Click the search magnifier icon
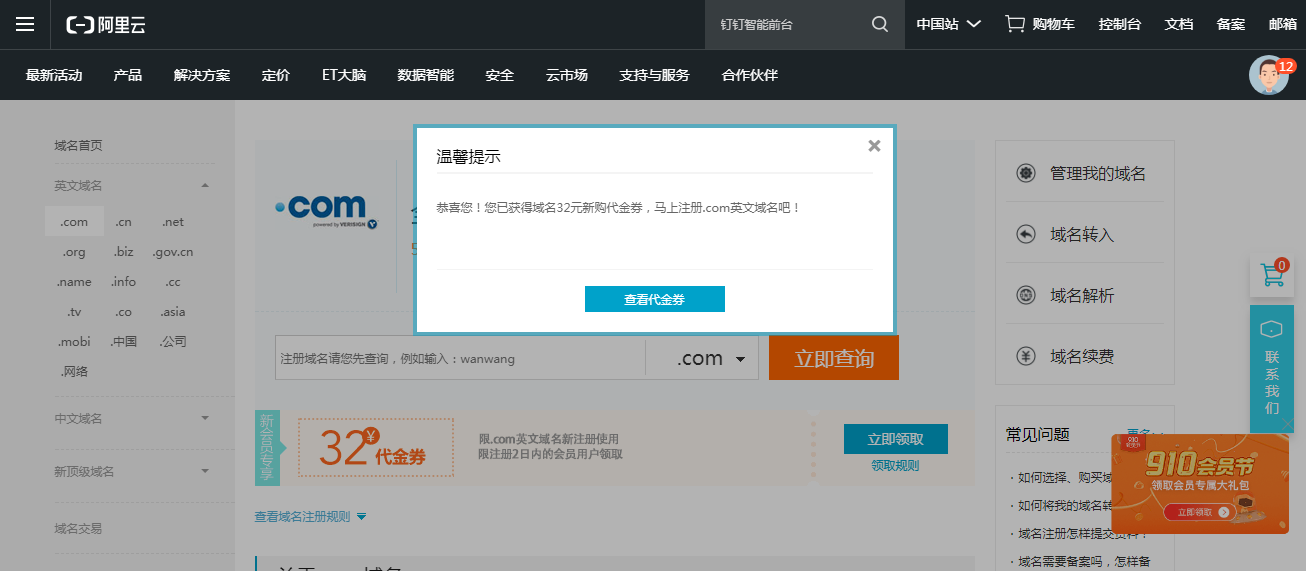The image size is (1306, 571). pos(880,25)
